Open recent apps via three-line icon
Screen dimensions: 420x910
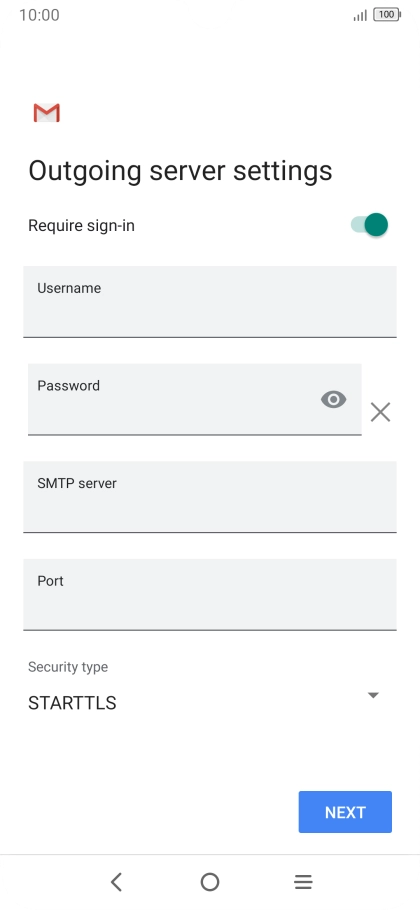coord(303,882)
